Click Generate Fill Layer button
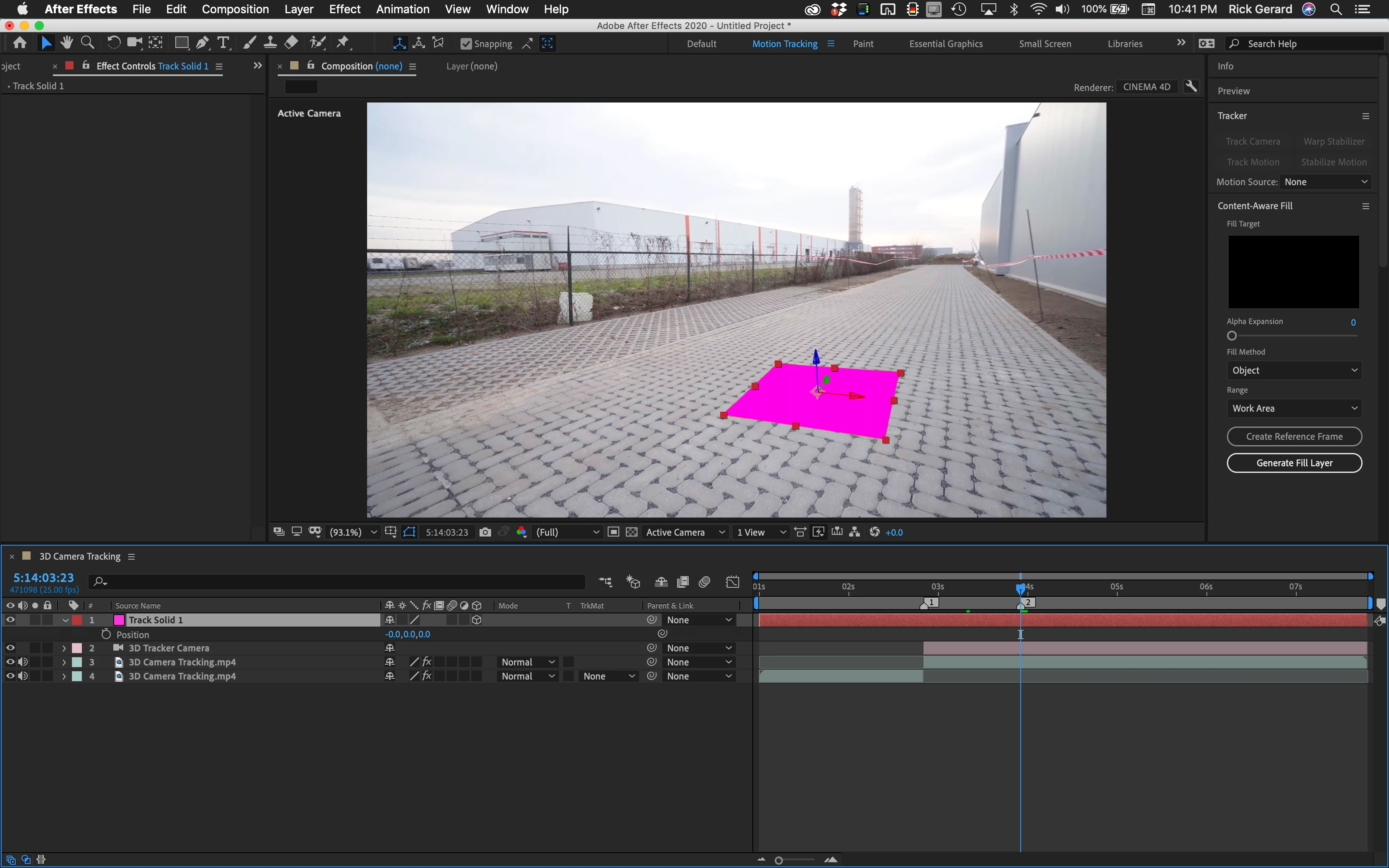The image size is (1389, 868). (x=1294, y=463)
